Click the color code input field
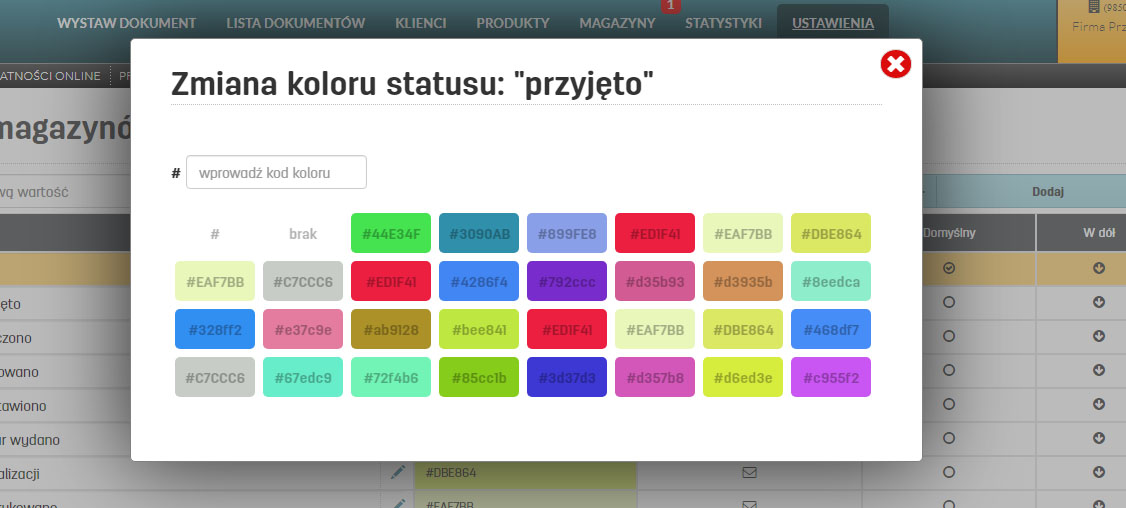Screen dimensions: 1126x508 point(276,172)
